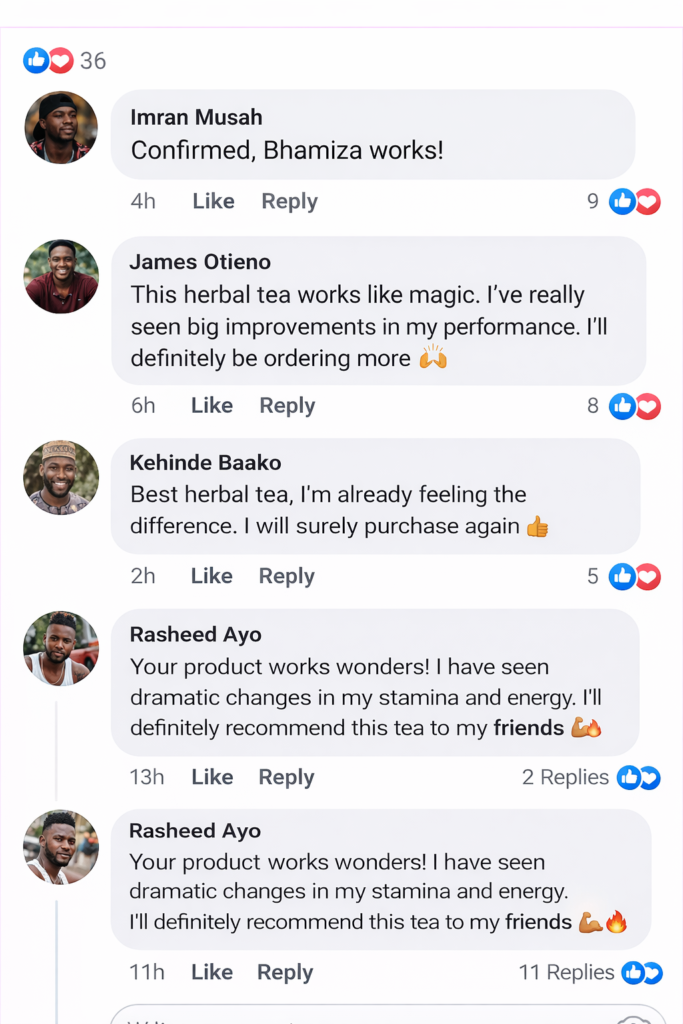Reply to Kehinde Baako's comment
Viewport: 683px width, 1024px height.
(x=286, y=577)
